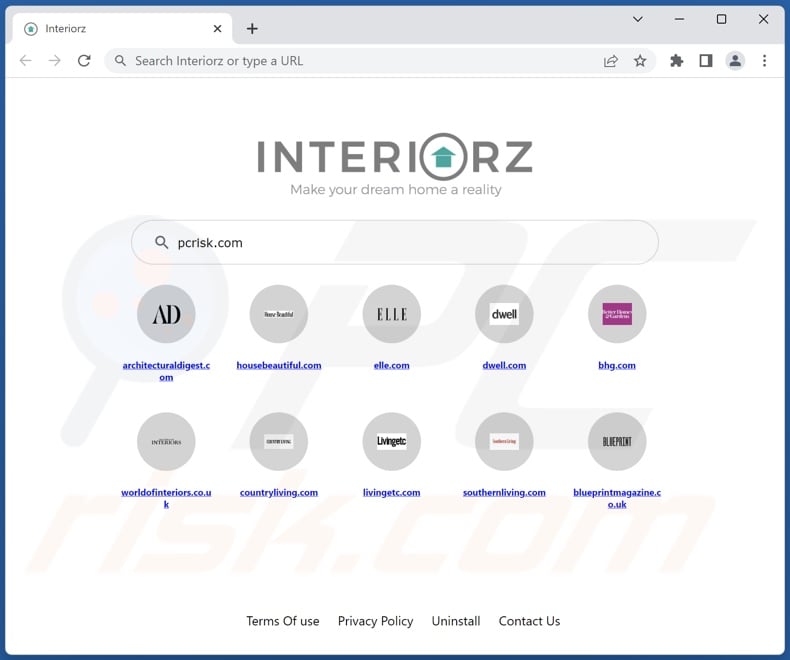Viewport: 790px width, 660px height.
Task: Open the user profile avatar
Action: (x=735, y=61)
